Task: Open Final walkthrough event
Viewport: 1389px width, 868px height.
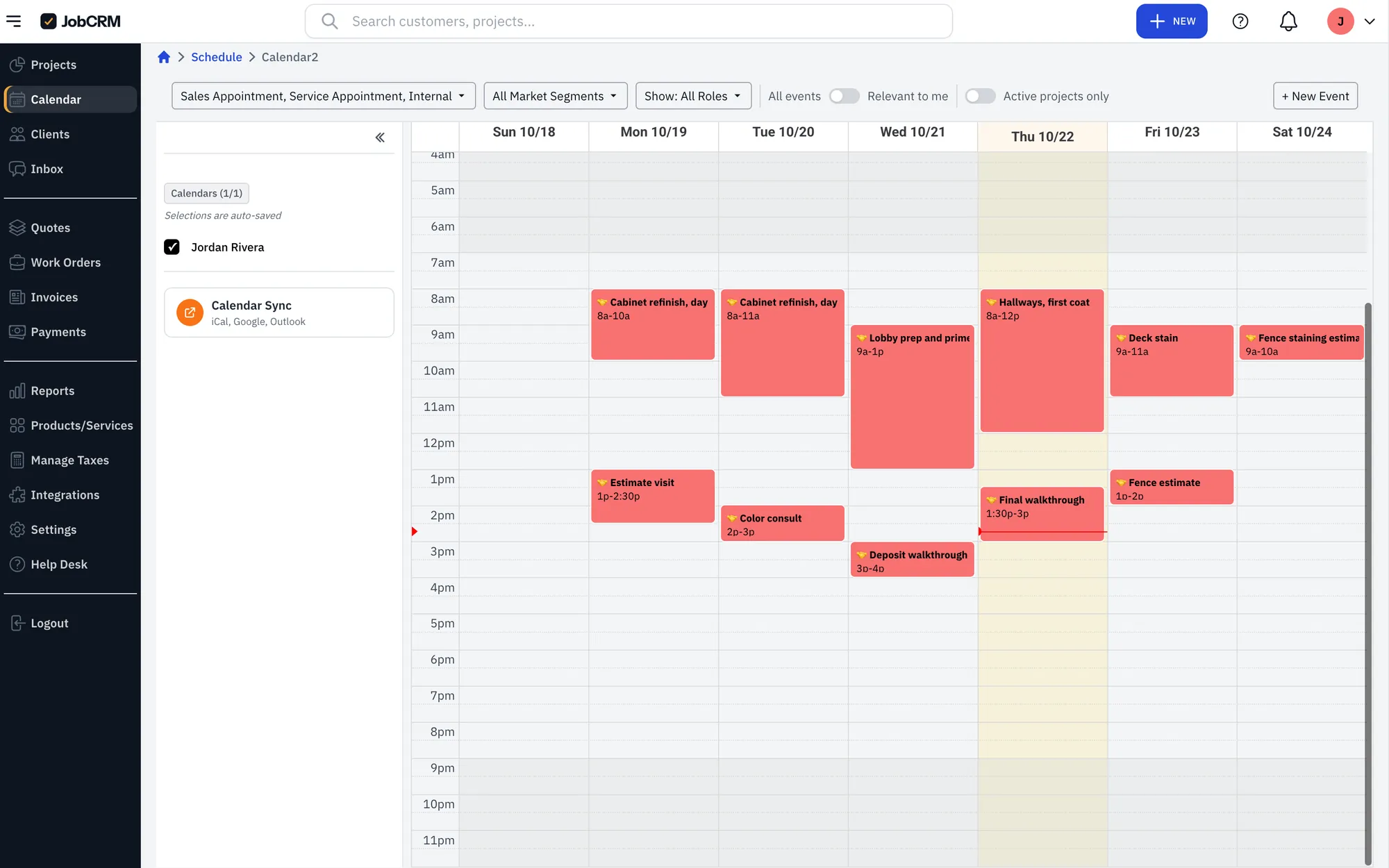Action: pyautogui.click(x=1042, y=514)
